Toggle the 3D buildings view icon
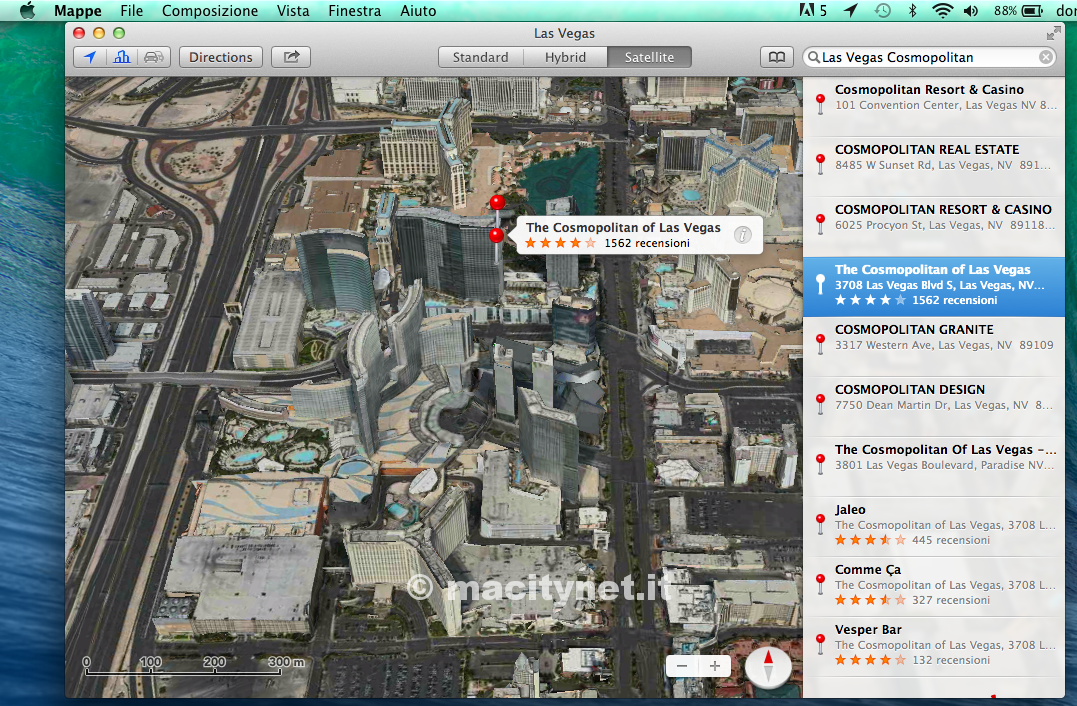The image size is (1077, 706). click(x=122, y=57)
